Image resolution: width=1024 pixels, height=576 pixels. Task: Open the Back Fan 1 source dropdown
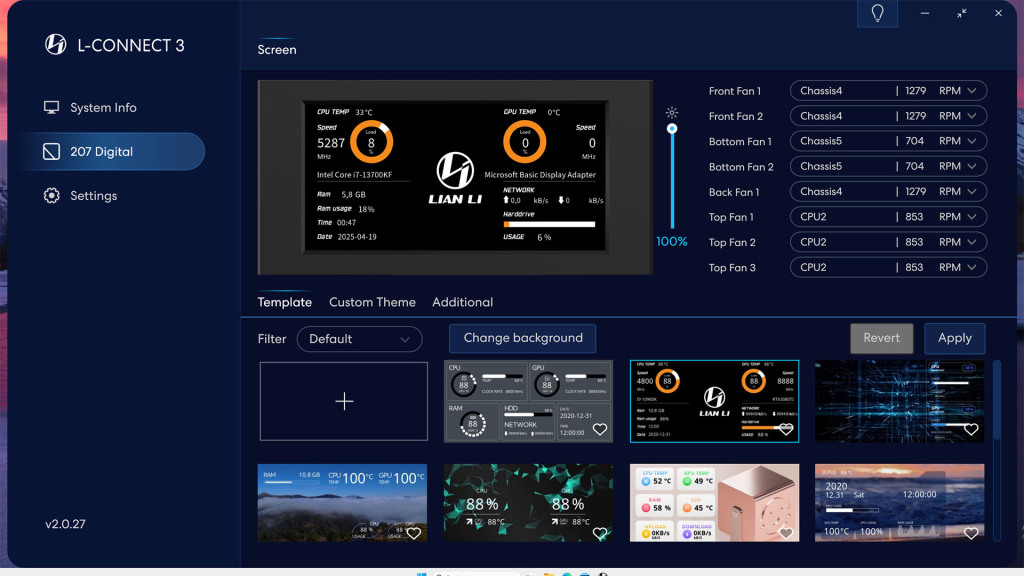pyautogui.click(x=888, y=191)
